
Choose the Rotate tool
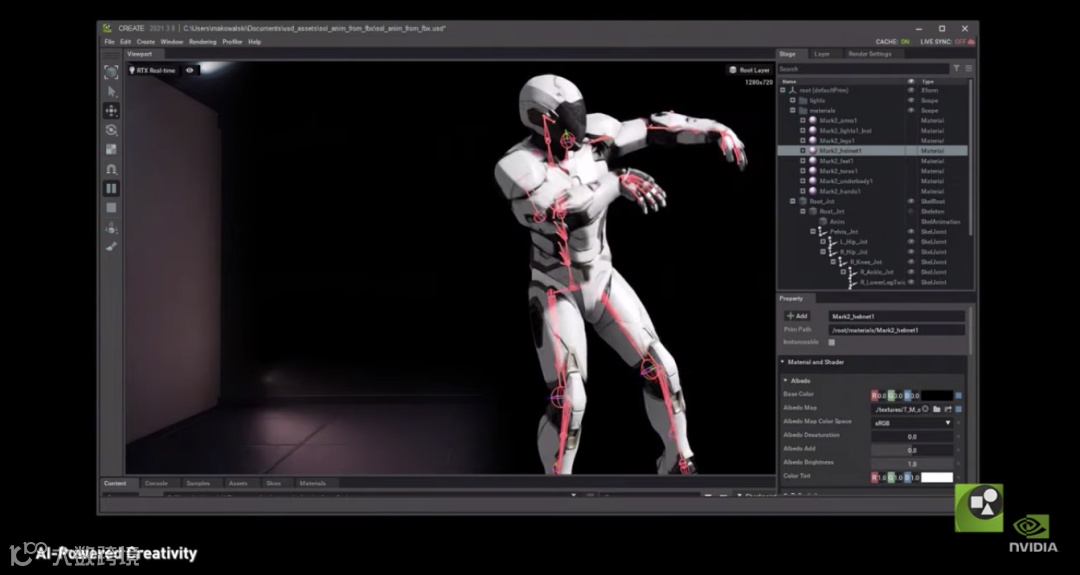pos(111,130)
